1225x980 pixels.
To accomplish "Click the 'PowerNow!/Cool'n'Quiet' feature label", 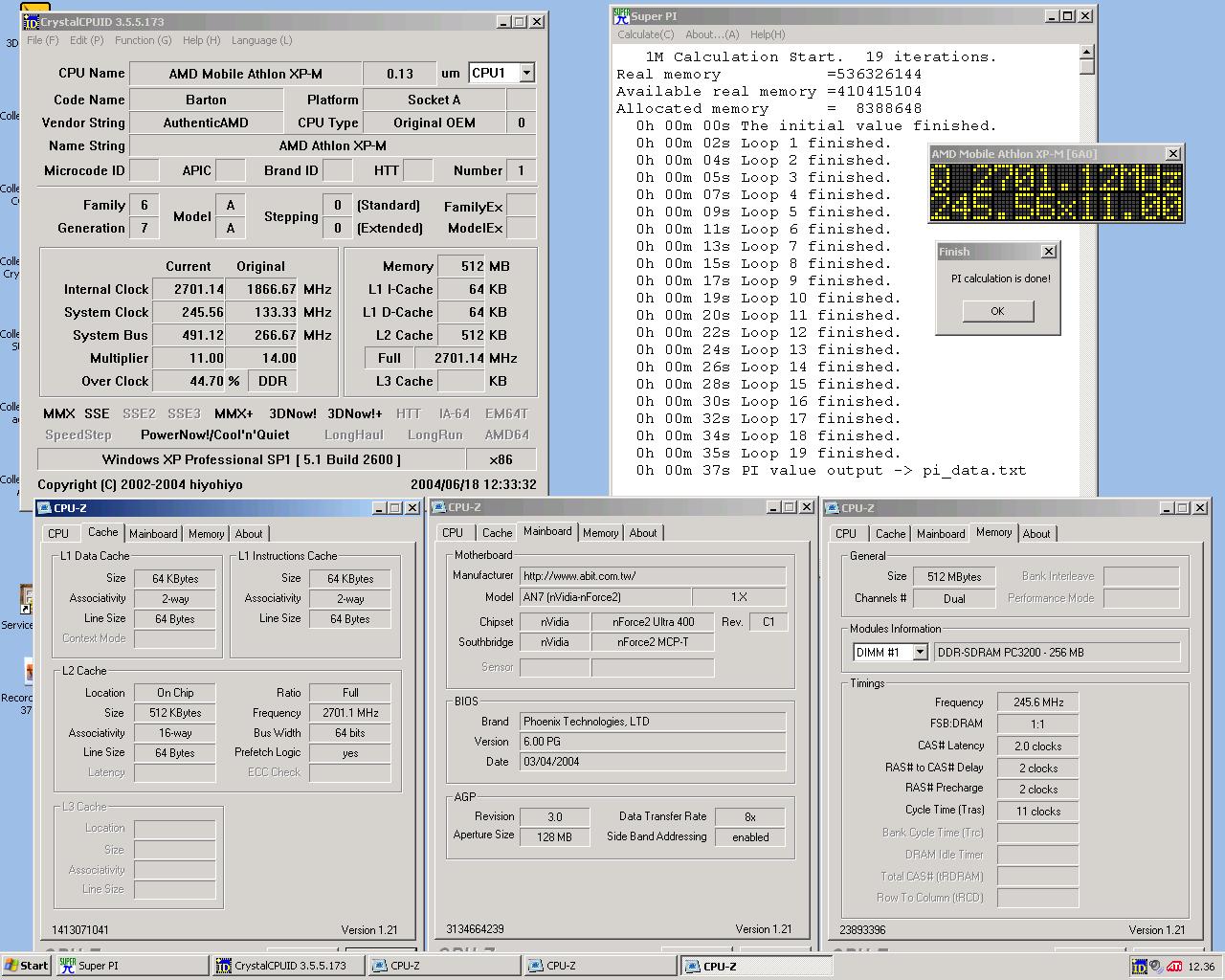I will (215, 434).
